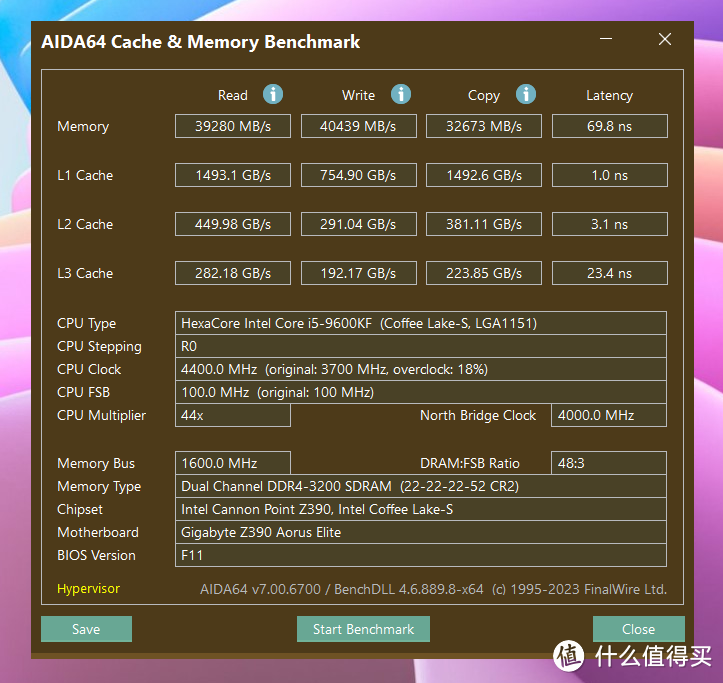Click the North Bridge Clock label
This screenshot has height=683, width=723.
tap(478, 415)
